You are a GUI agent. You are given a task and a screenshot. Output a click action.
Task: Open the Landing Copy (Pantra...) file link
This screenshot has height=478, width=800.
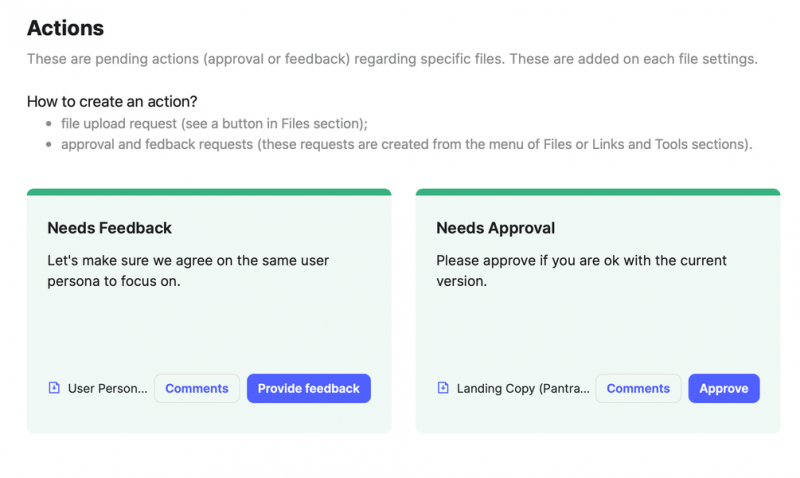click(523, 388)
